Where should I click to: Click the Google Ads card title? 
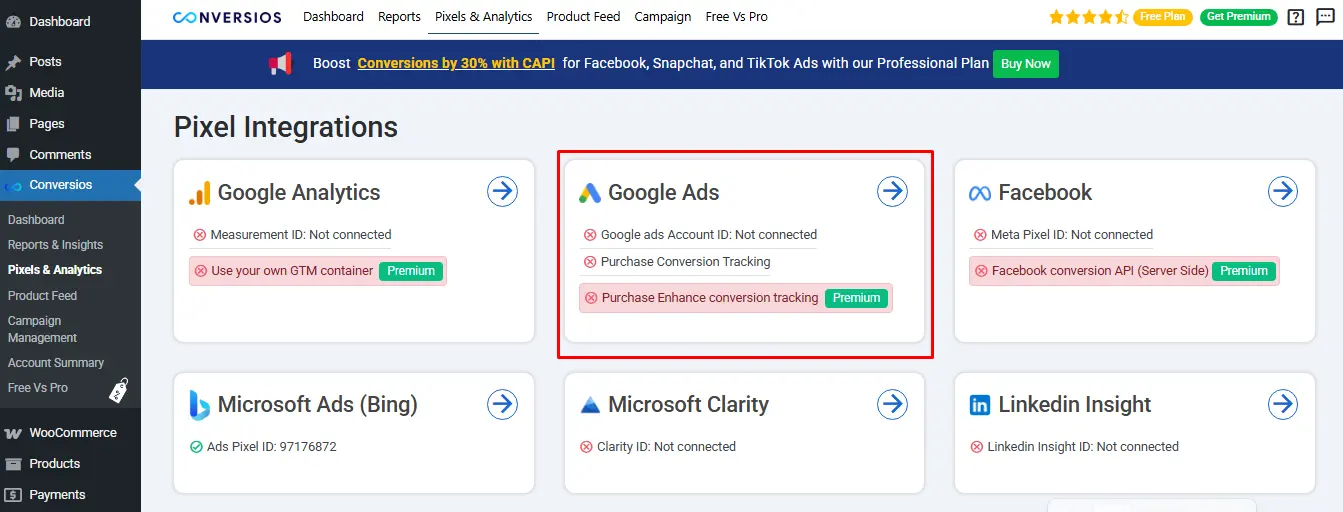(664, 193)
